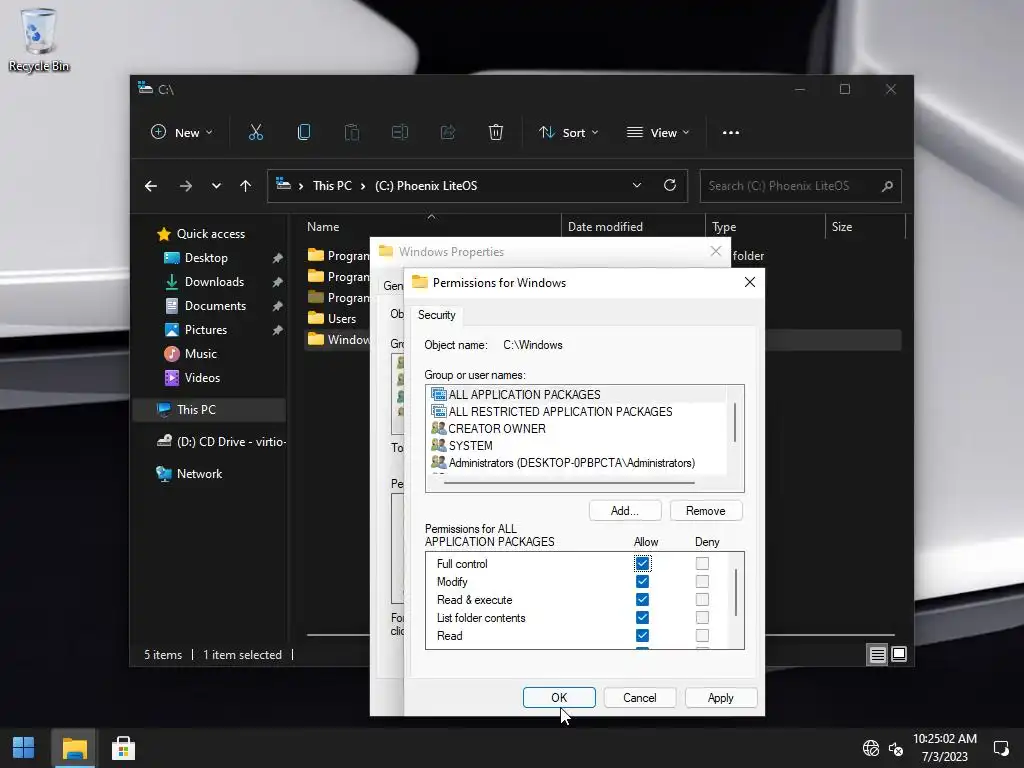Click the network globe icon in system tray
Screen dimensions: 1024x768
pos(871,748)
